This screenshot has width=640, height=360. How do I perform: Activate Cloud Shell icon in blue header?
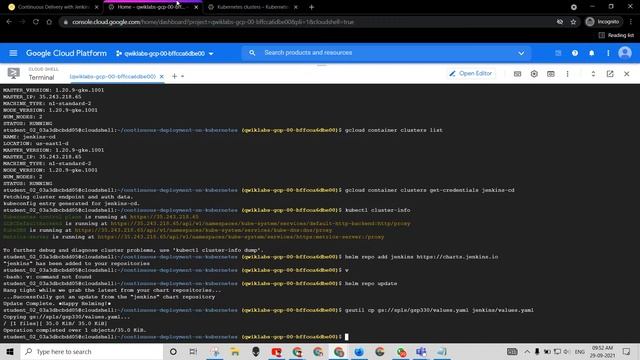coord(558,53)
